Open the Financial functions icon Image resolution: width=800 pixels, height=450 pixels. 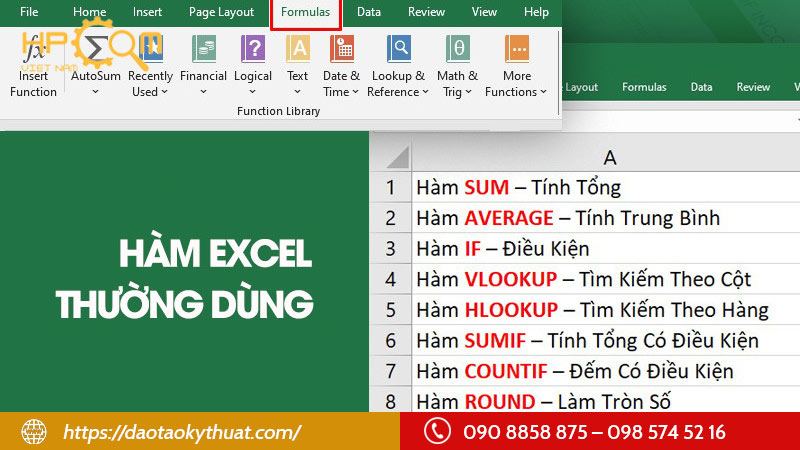pyautogui.click(x=204, y=49)
